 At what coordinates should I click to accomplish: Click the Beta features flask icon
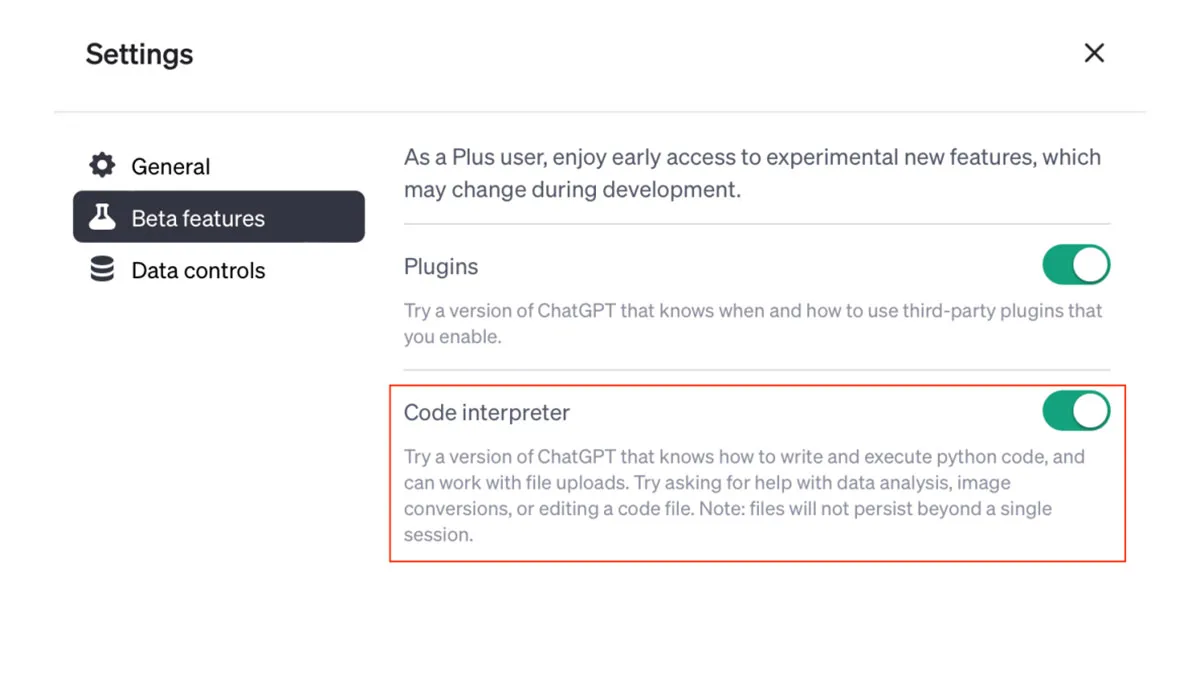tap(102, 218)
